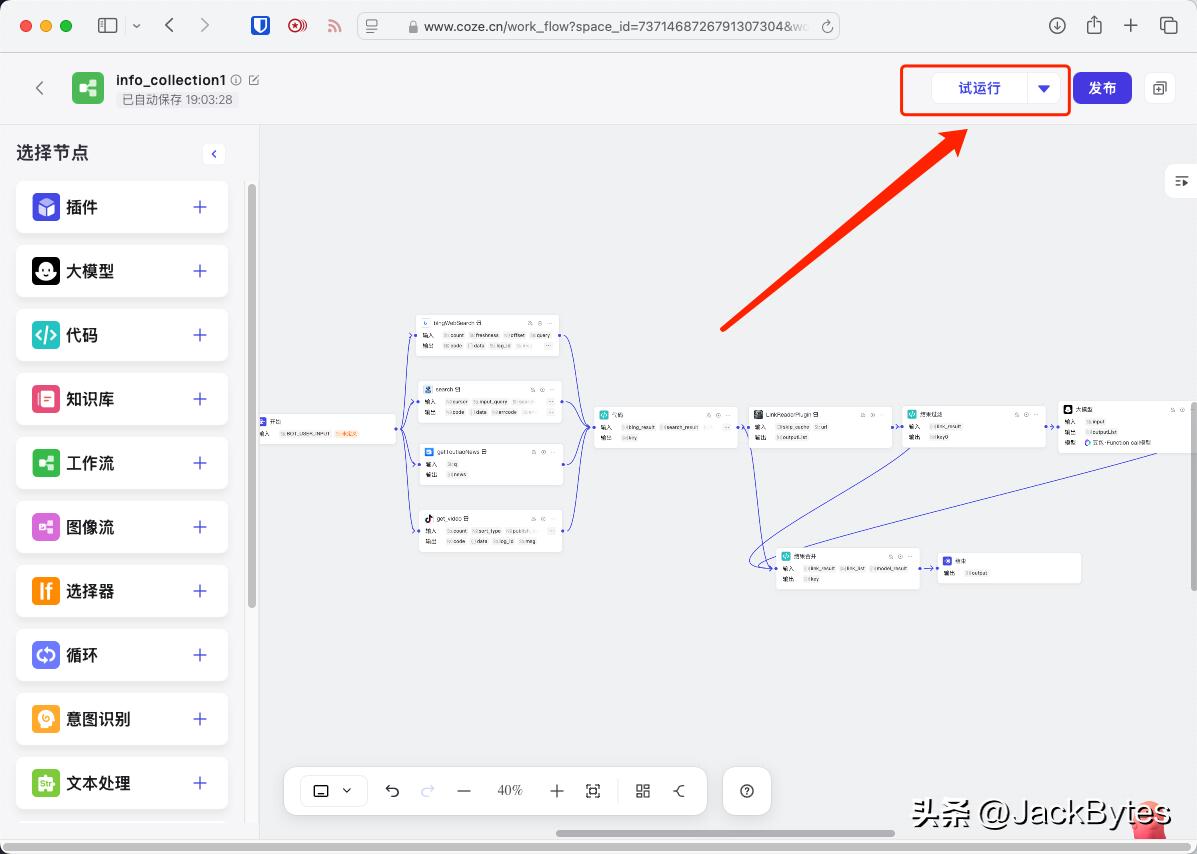Screen dimensions: 1197x854
Task: Click the connection line style icon
Action: point(679,791)
